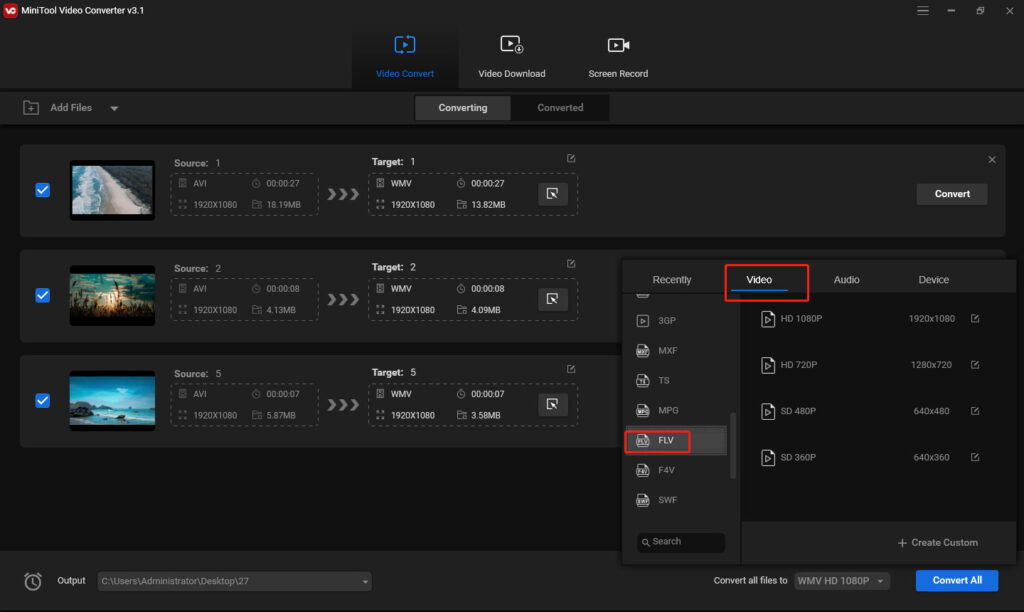Open the Video Convert tab
Viewport: 1024px width, 612px height.
pos(405,57)
